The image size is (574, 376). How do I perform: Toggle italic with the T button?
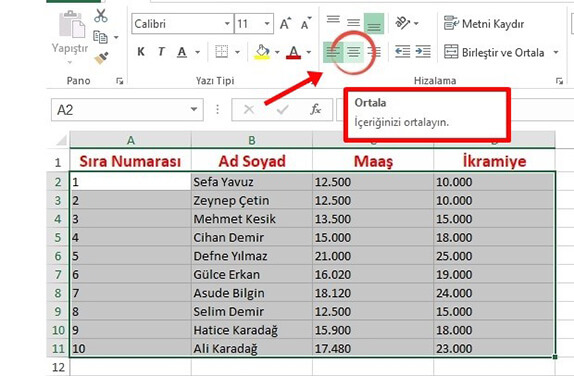point(161,52)
